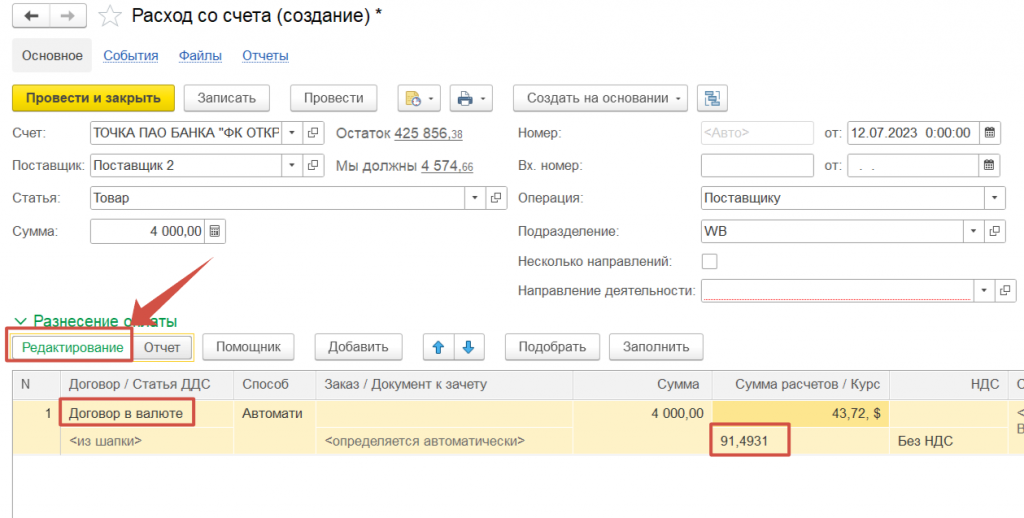The image size is (1024, 518).
Task: Open Поставщик 2 record with open icon
Action: click(x=313, y=165)
